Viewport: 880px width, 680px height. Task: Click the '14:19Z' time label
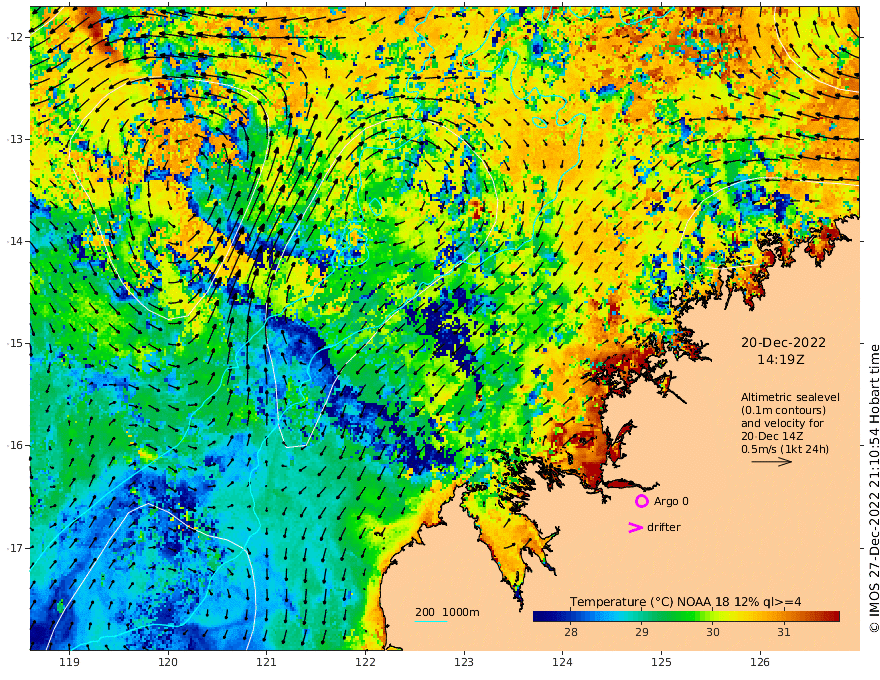point(781,360)
